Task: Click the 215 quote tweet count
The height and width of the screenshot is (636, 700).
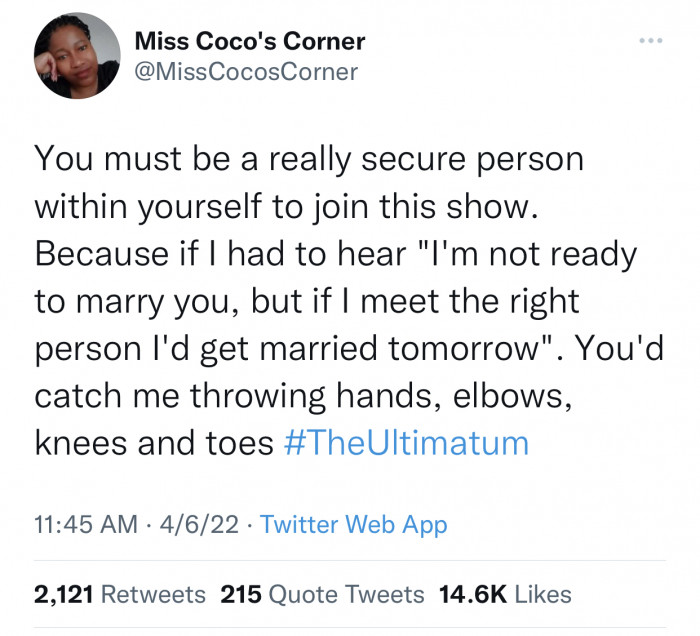Action: (241, 595)
